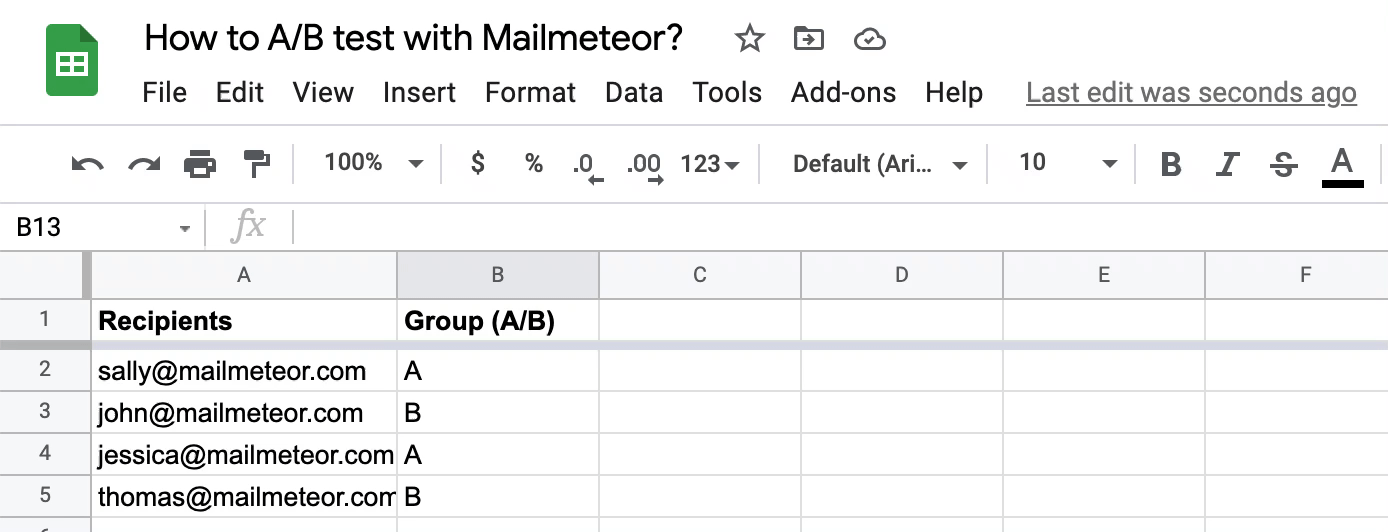Select group cell A next to sally
1388x532 pixels.
click(x=498, y=371)
